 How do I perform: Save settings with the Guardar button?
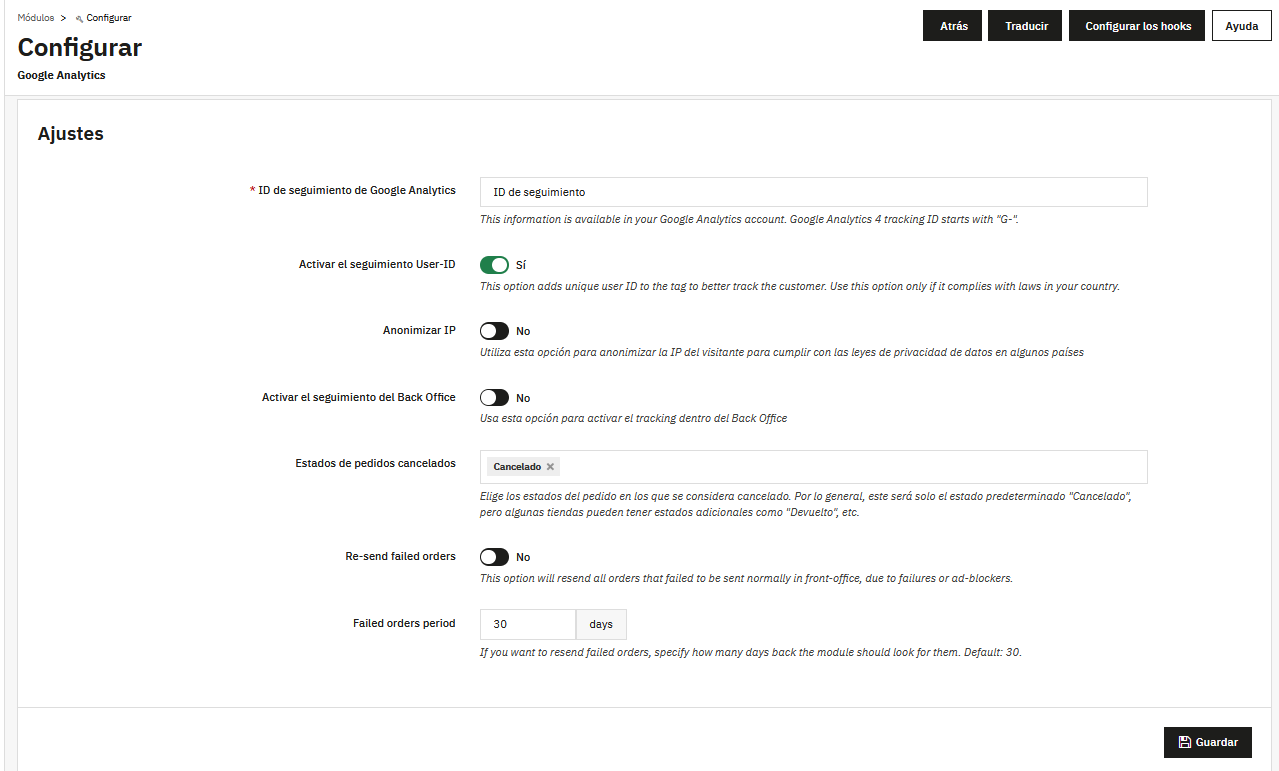tap(1207, 742)
